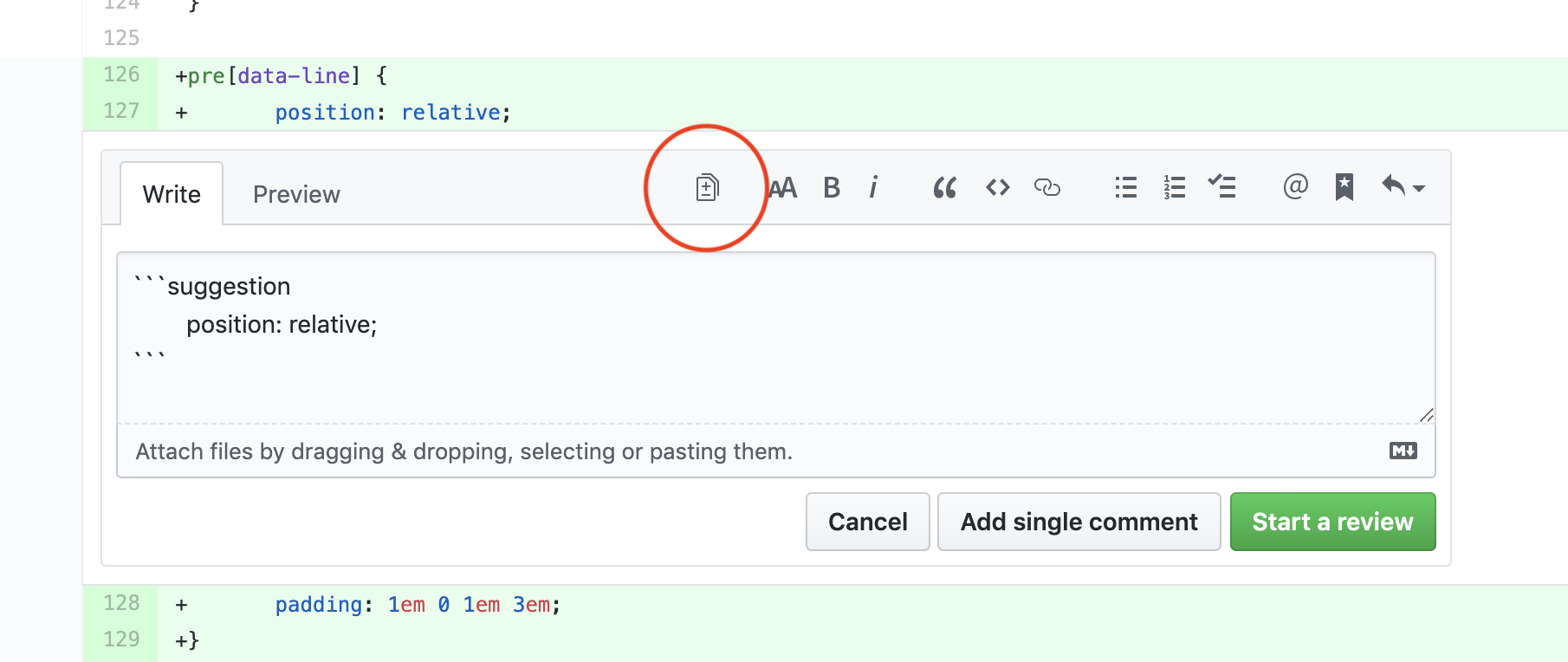Click Start a review
This screenshot has height=662, width=1568.
click(x=1333, y=522)
